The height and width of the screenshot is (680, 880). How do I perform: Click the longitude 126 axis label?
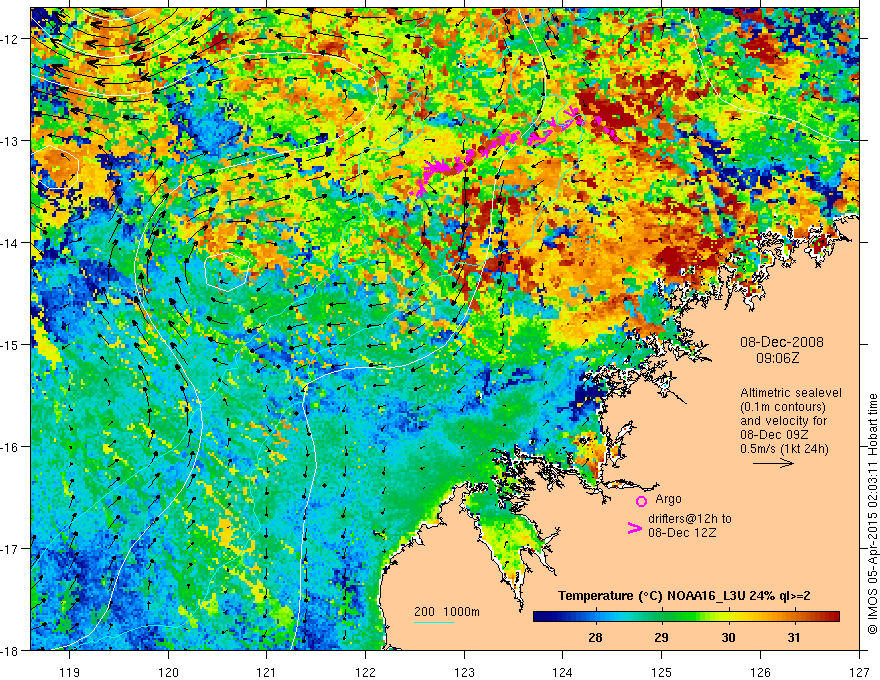pyautogui.click(x=760, y=672)
